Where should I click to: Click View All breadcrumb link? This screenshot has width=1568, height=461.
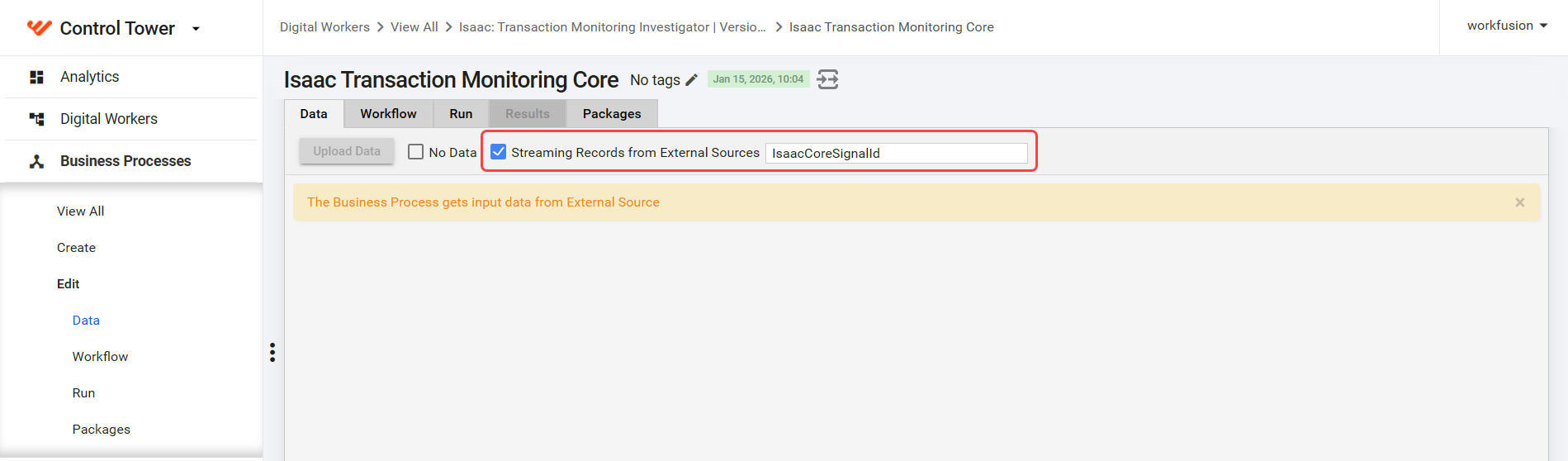(415, 27)
